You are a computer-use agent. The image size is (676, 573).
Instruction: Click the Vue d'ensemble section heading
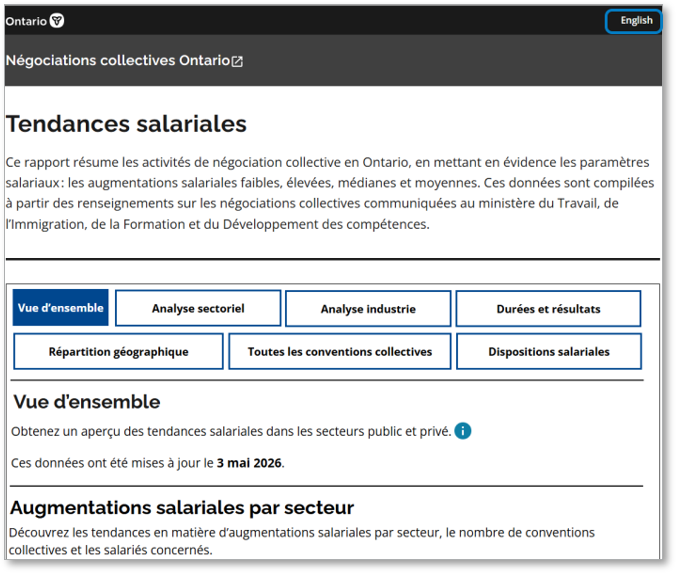(x=87, y=402)
